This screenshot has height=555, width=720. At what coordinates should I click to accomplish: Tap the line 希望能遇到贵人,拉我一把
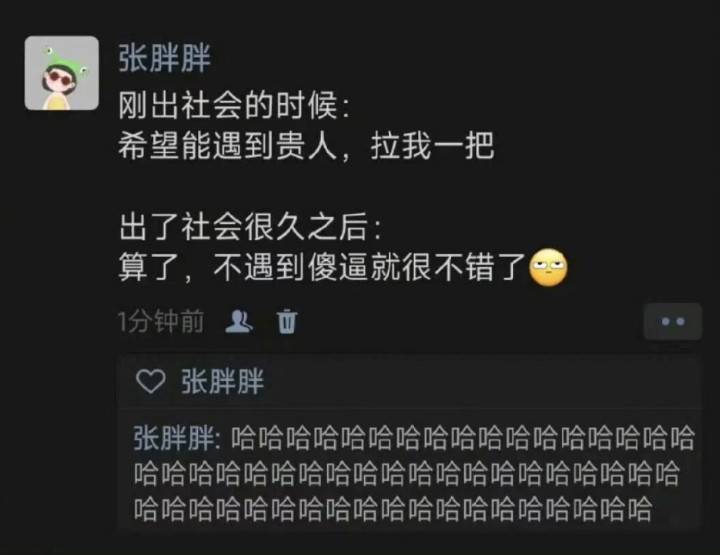[x=306, y=146]
